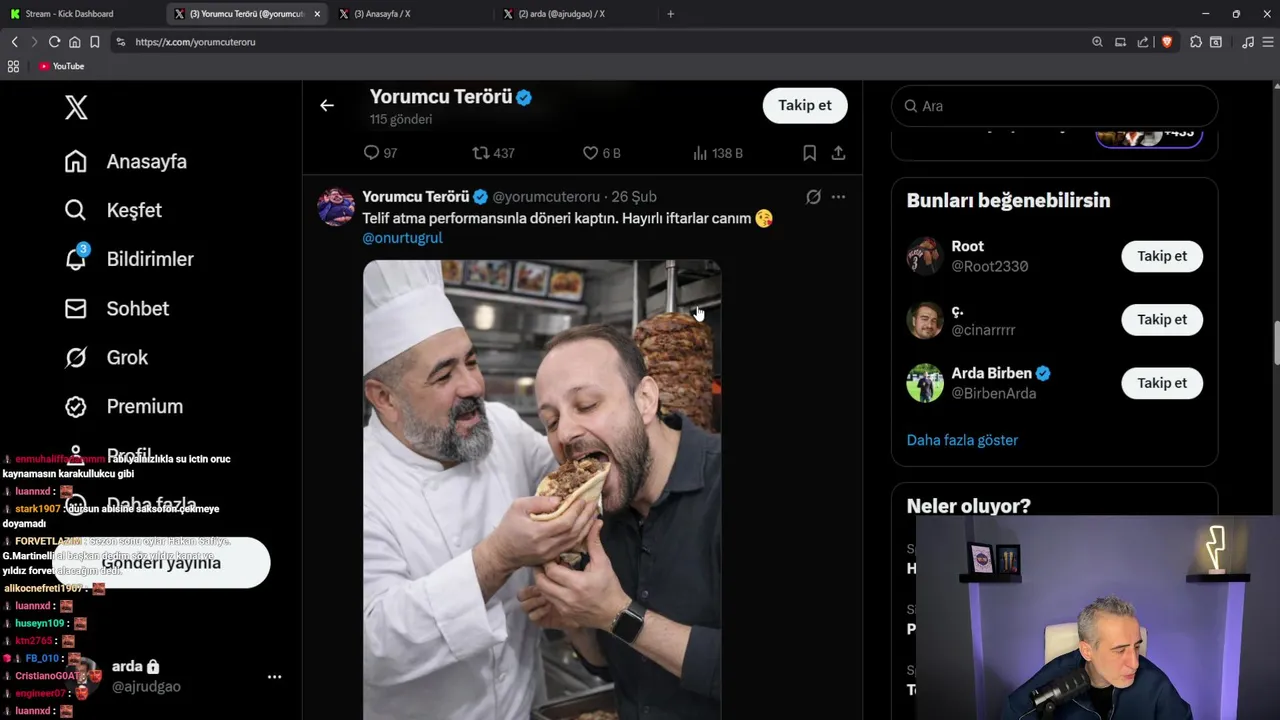Expand suggestions with Daha fazla göster
The height and width of the screenshot is (720, 1280).
point(962,440)
